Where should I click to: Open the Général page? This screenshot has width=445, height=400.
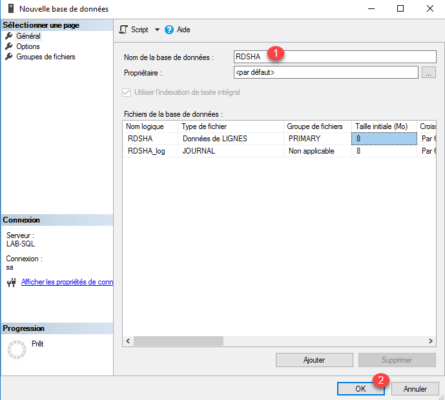pos(28,36)
